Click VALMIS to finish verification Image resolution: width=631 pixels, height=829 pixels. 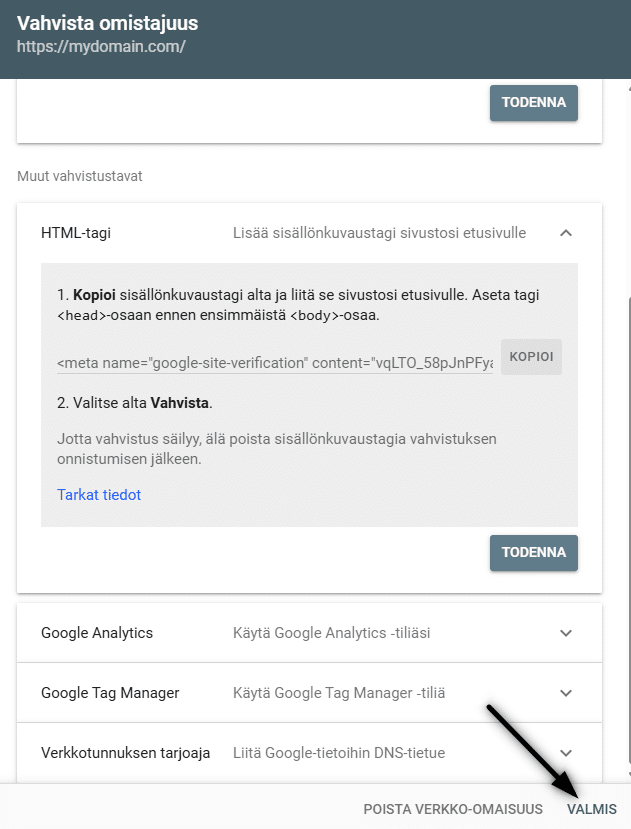click(x=591, y=809)
